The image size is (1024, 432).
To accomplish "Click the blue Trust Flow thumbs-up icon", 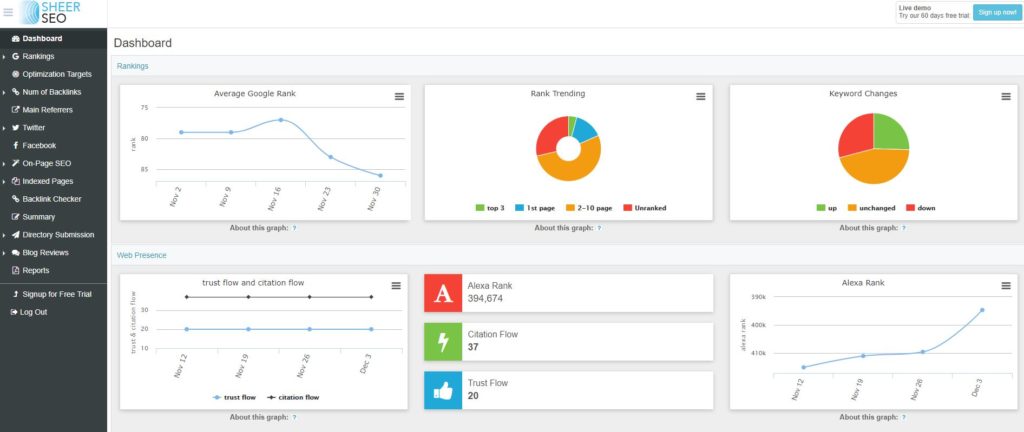I will pyautogui.click(x=443, y=390).
